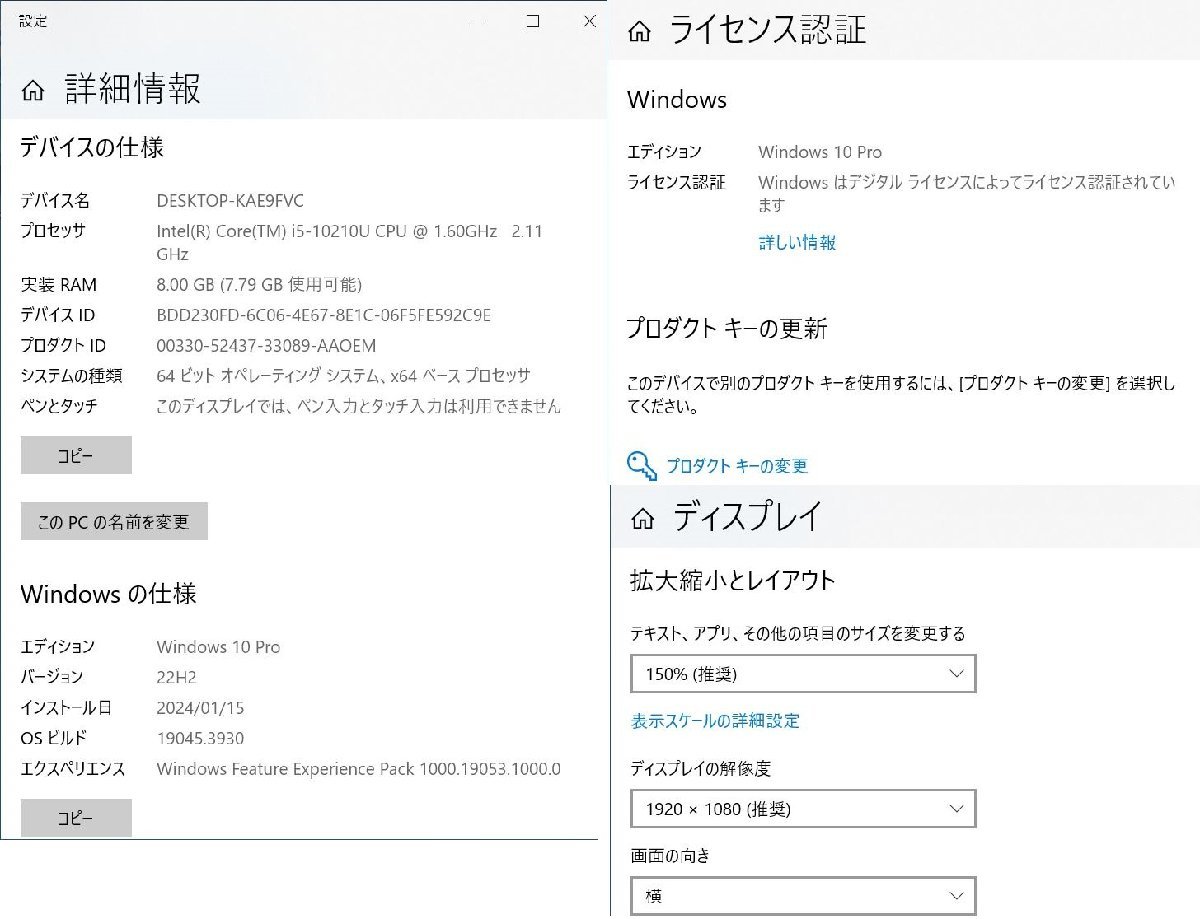Click the この PC の名前を変更 button

[113, 521]
